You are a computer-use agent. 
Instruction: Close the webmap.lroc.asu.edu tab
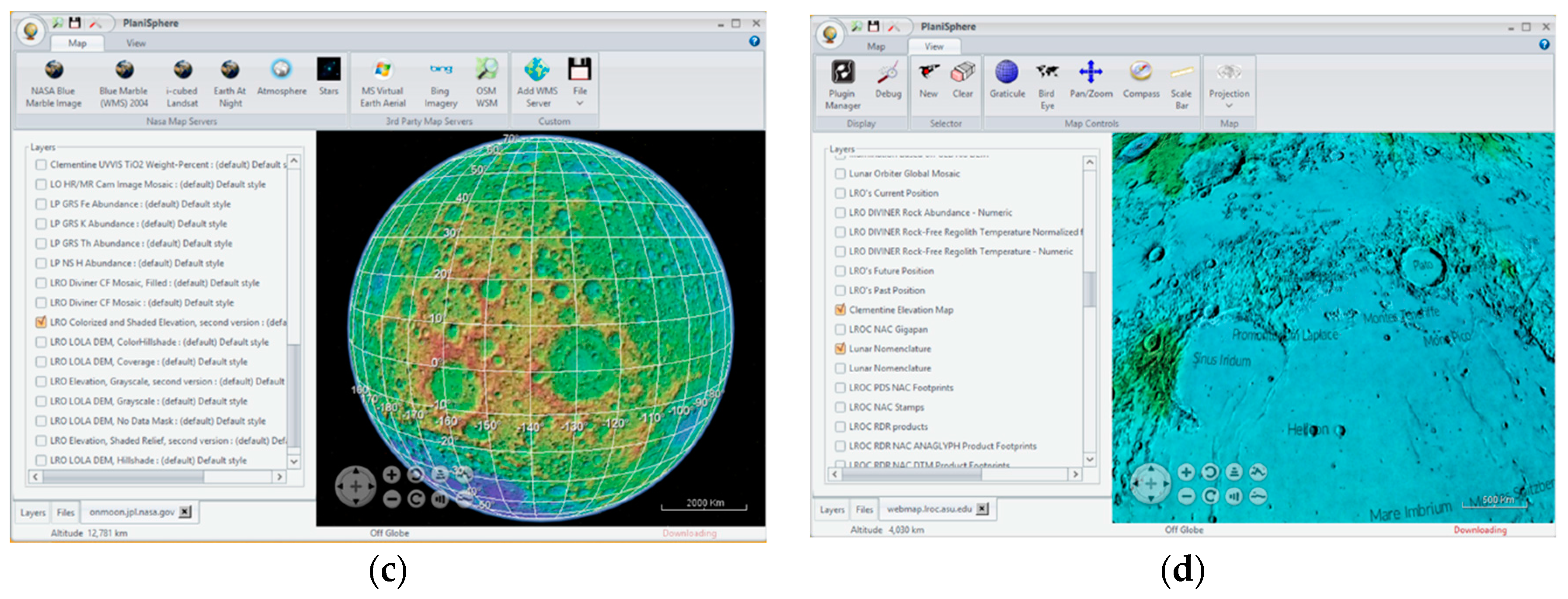point(983,509)
